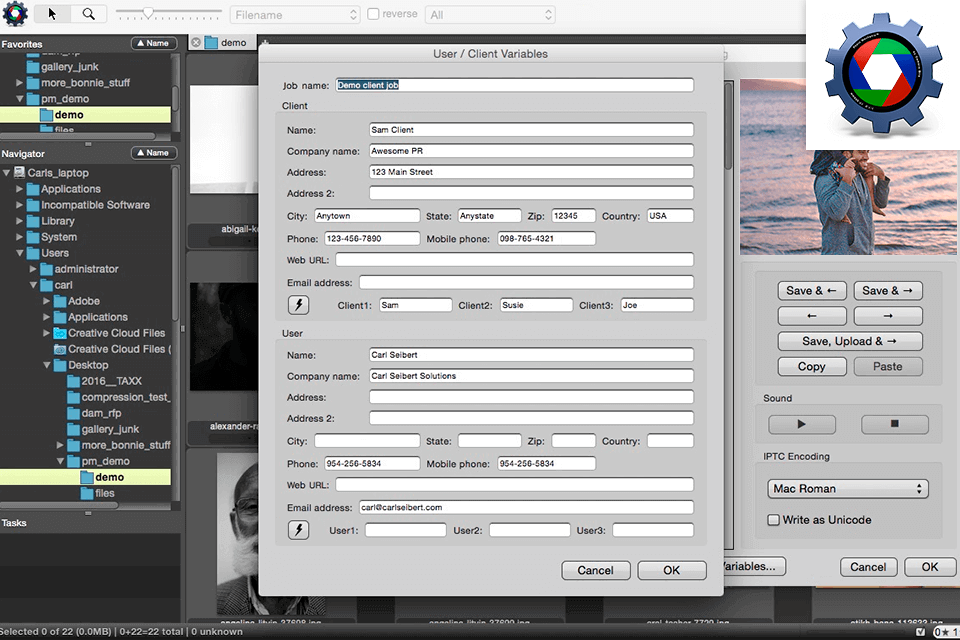
Task: Play the recorded sound
Action: (x=804, y=424)
